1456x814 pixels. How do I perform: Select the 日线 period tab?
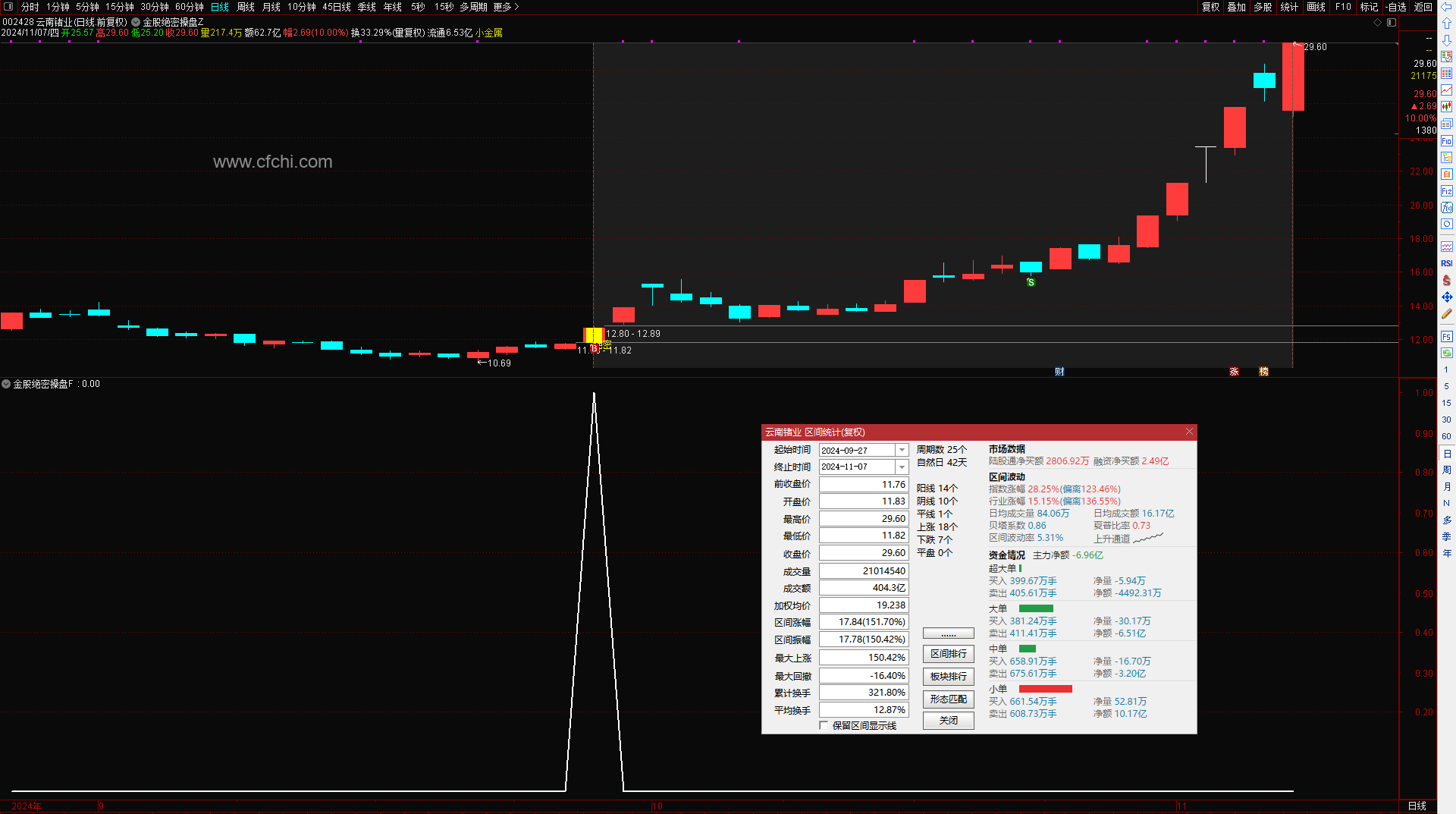(x=220, y=7)
